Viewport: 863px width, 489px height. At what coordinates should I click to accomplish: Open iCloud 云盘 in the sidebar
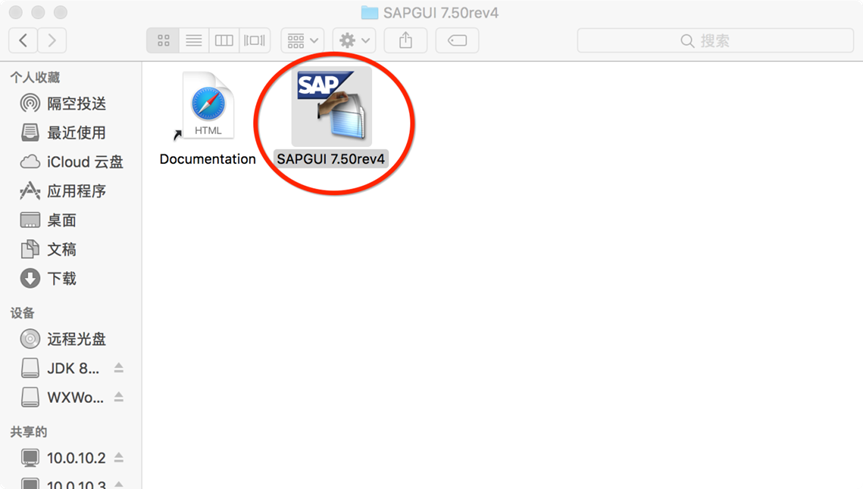click(x=72, y=162)
